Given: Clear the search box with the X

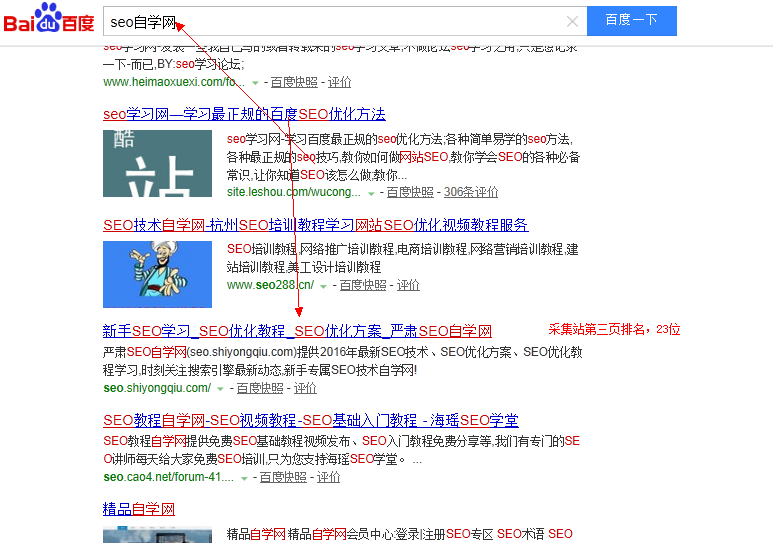Looking at the screenshot, I should pyautogui.click(x=572, y=21).
